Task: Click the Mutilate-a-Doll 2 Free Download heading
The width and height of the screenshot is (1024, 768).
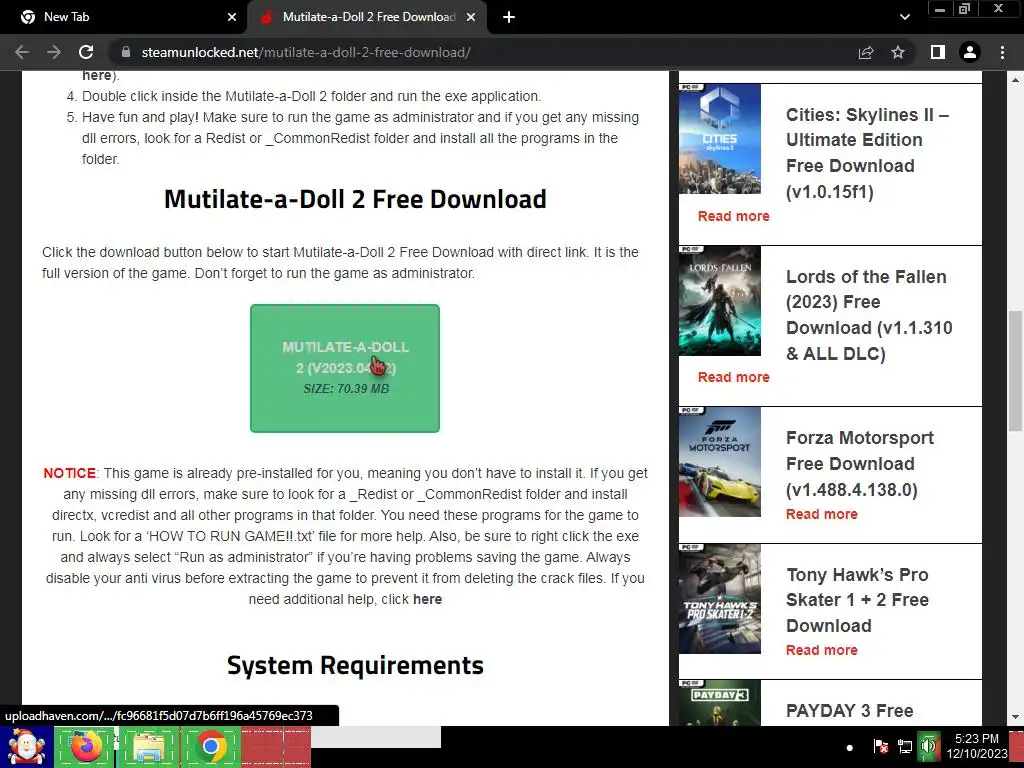Action: tap(355, 199)
